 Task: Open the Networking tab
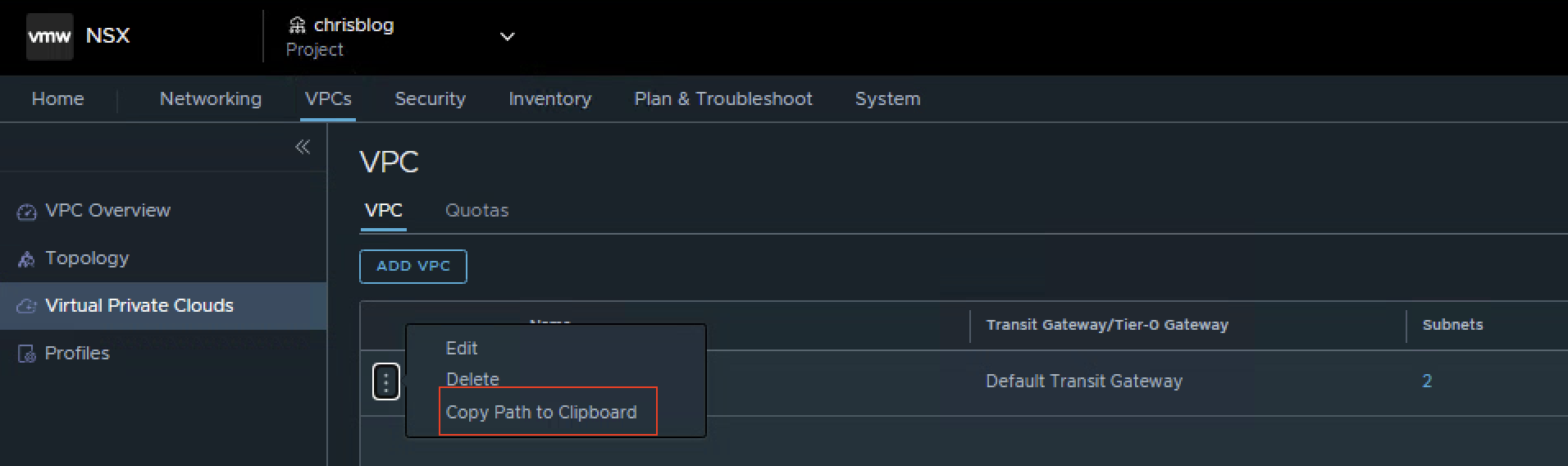211,98
